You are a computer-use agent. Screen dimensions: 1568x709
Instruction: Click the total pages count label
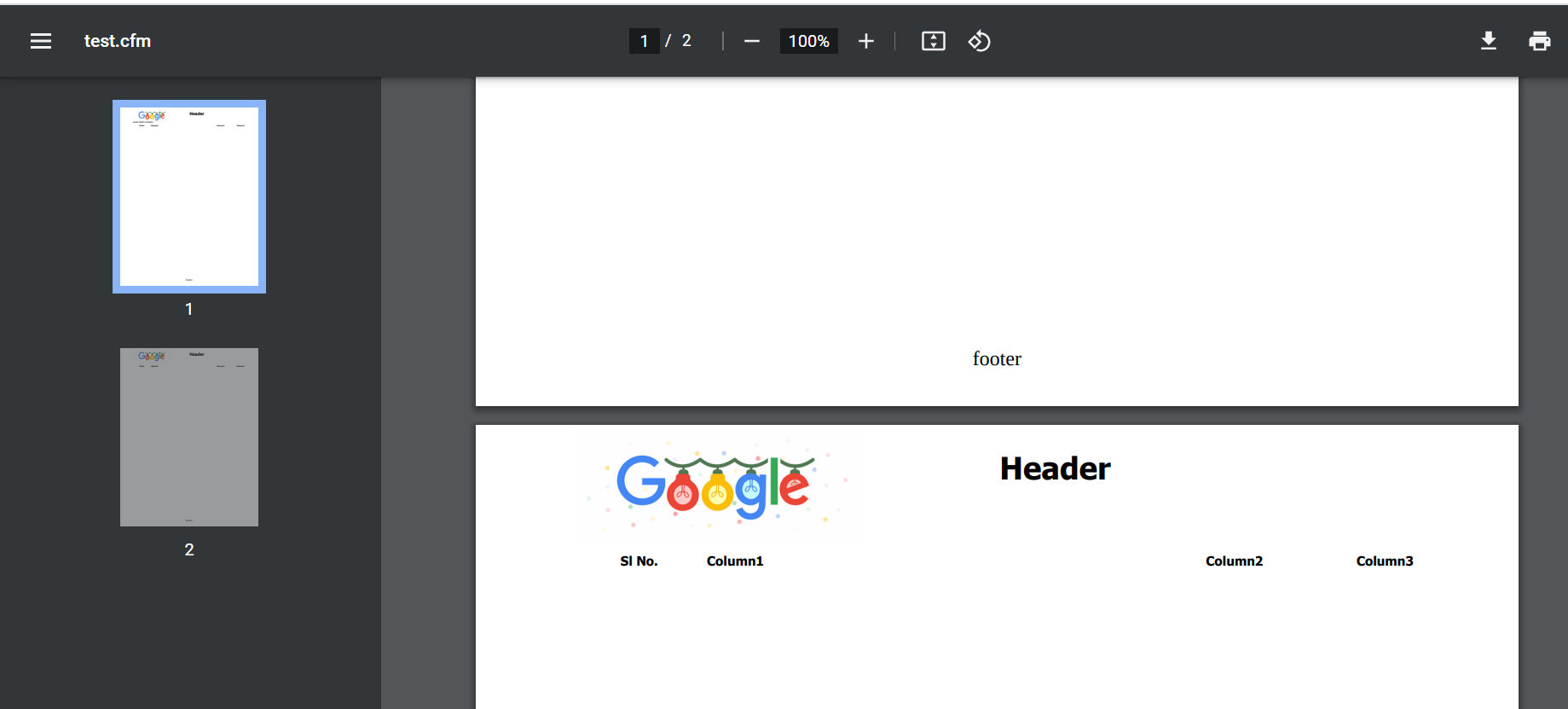click(686, 41)
